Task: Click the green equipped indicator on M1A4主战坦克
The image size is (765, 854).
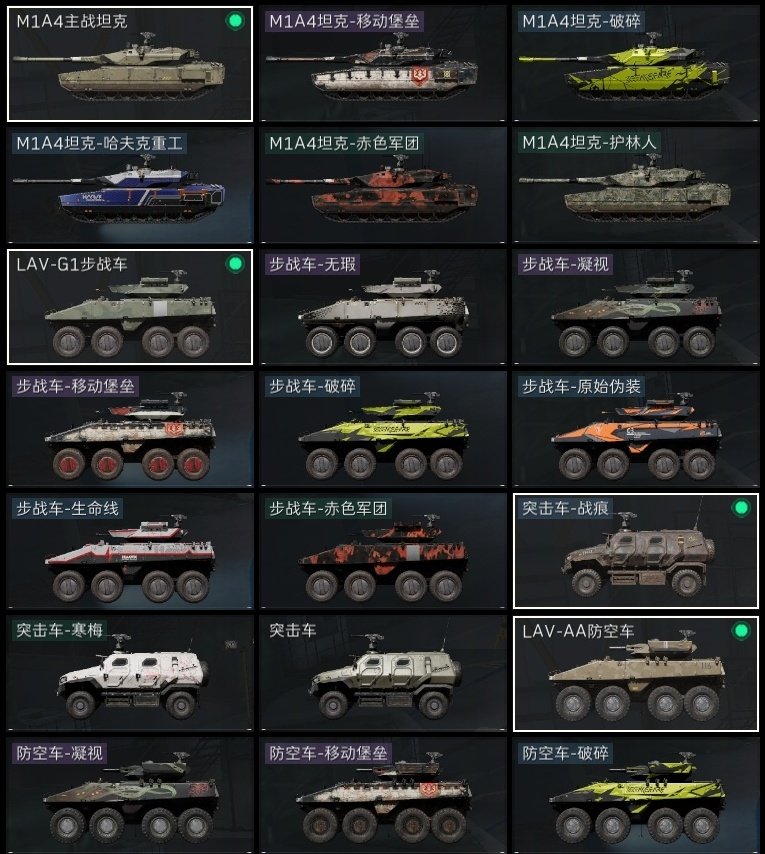Action: click(235, 21)
